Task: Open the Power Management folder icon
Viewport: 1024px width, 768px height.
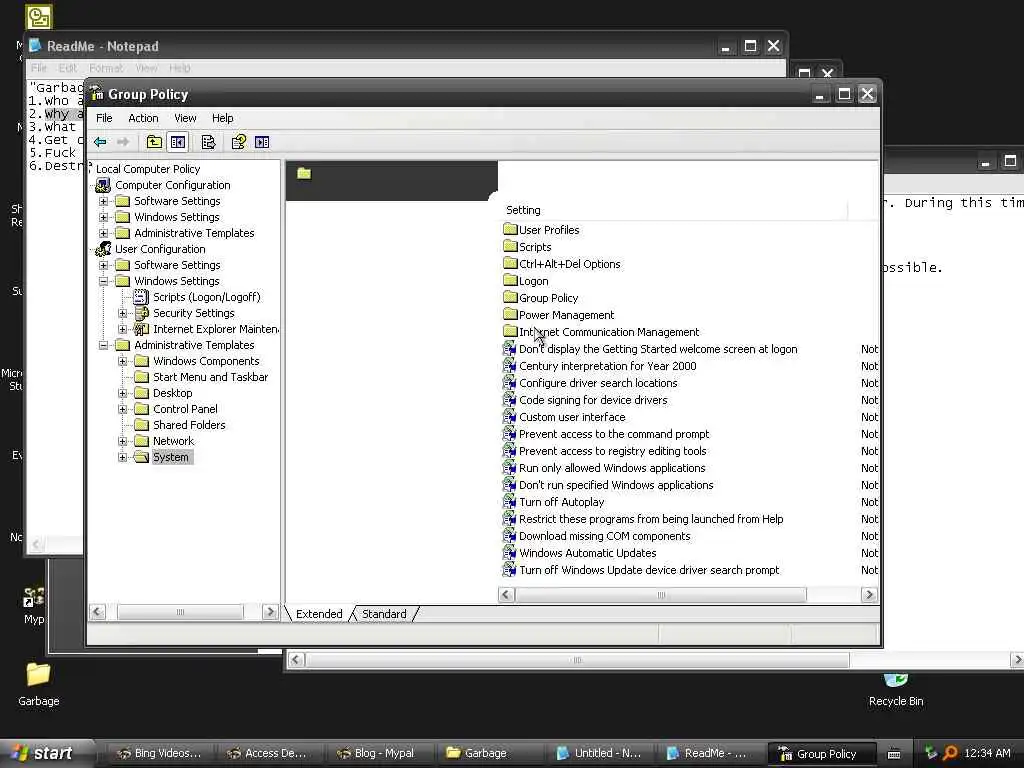Action: tap(510, 314)
